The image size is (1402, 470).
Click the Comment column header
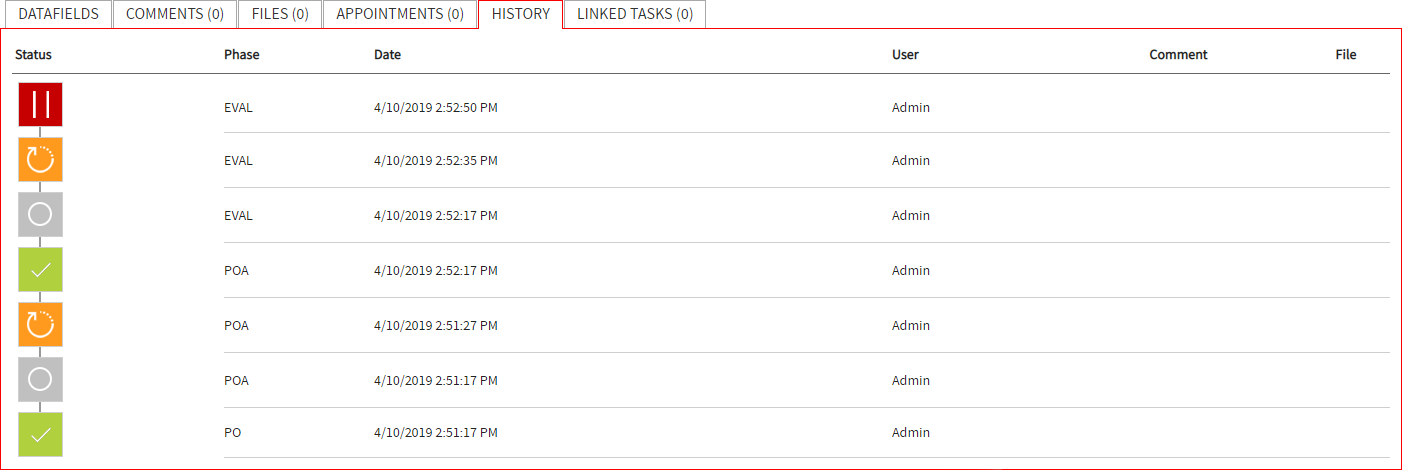point(1178,55)
